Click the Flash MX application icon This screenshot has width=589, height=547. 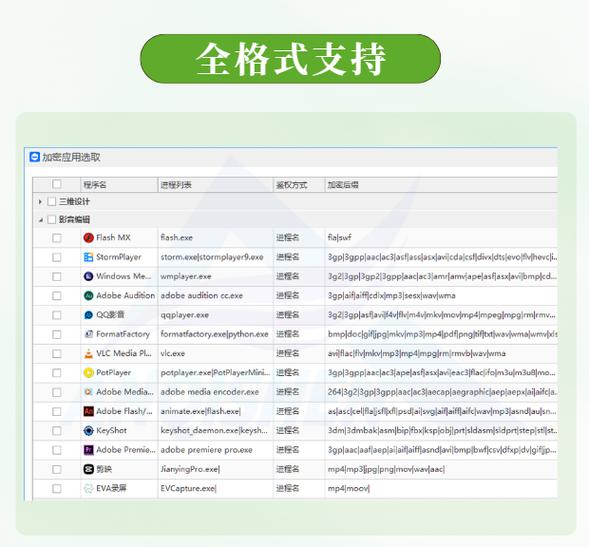point(88,238)
